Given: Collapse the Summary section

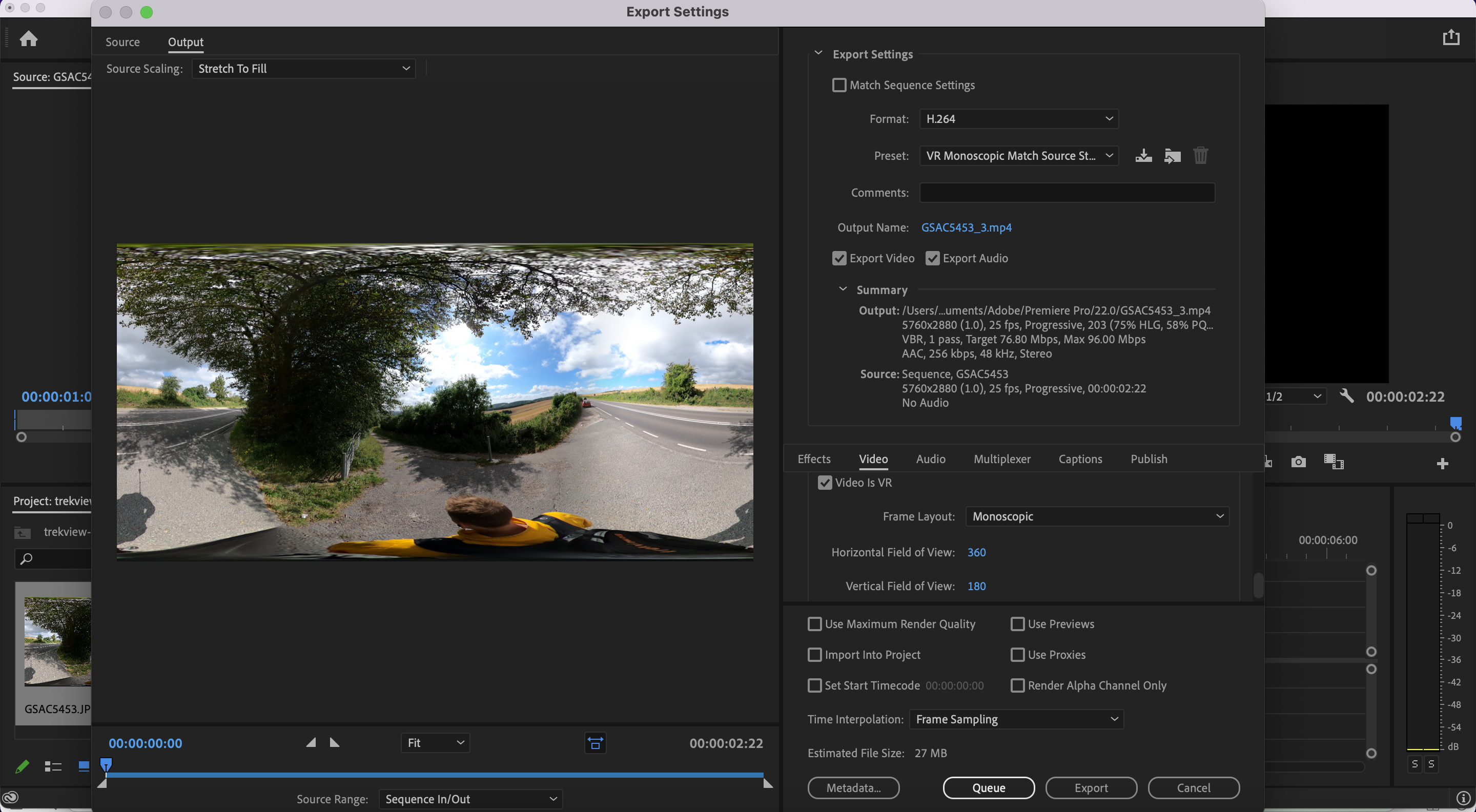Looking at the screenshot, I should [842, 289].
